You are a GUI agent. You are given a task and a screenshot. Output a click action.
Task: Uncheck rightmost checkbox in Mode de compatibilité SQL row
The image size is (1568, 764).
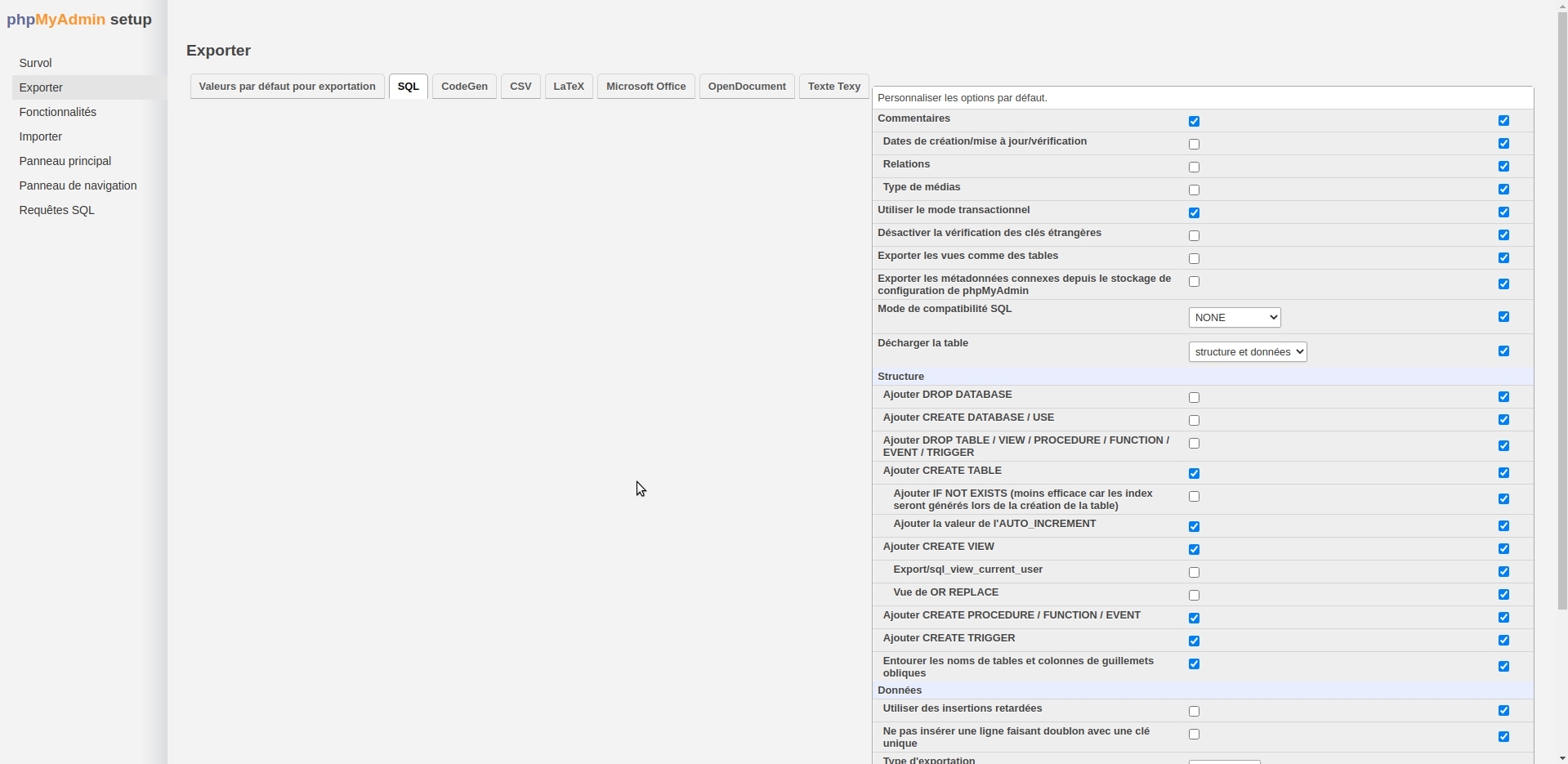point(1503,317)
